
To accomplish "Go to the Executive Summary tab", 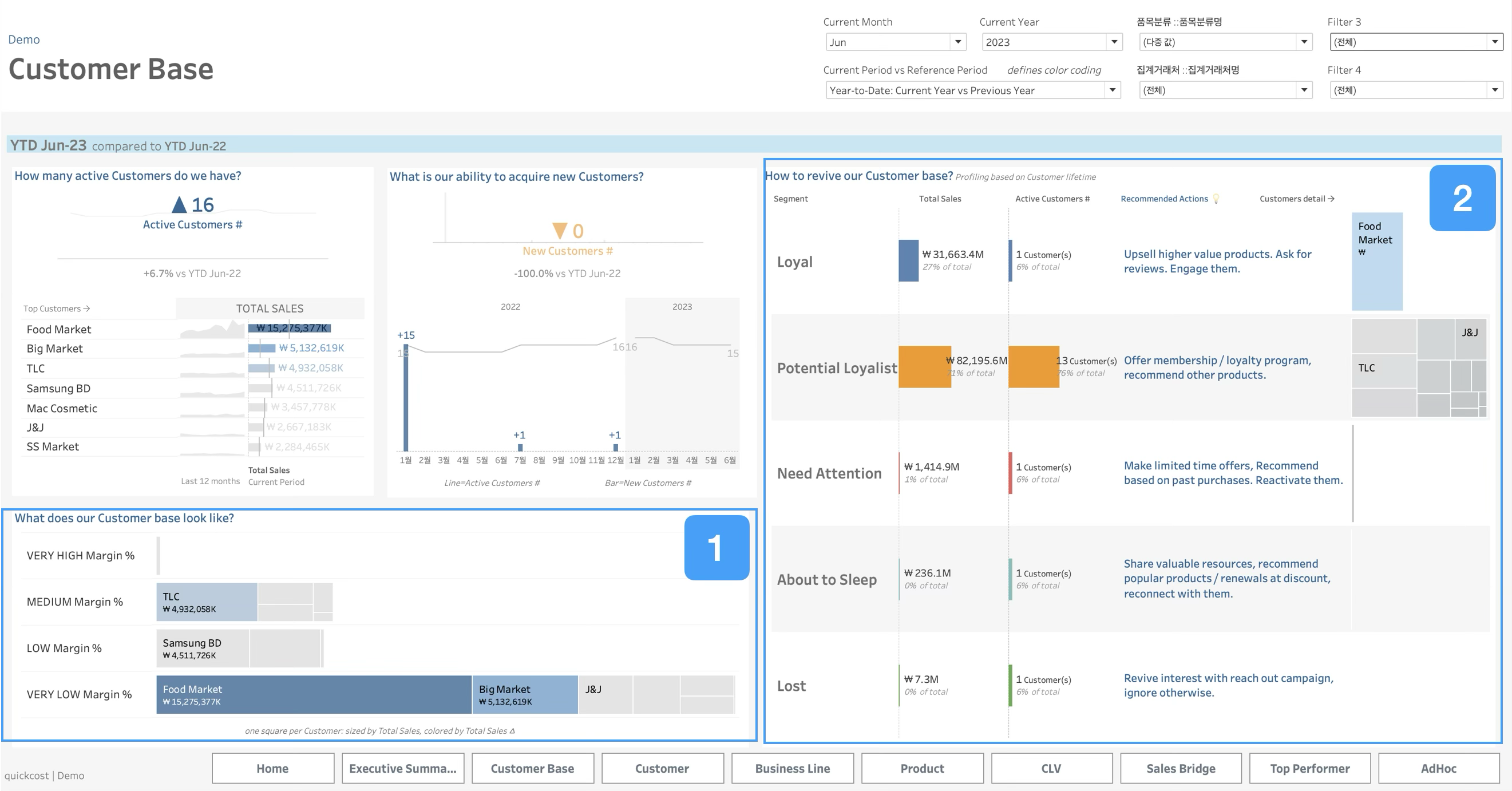I will [403, 768].
